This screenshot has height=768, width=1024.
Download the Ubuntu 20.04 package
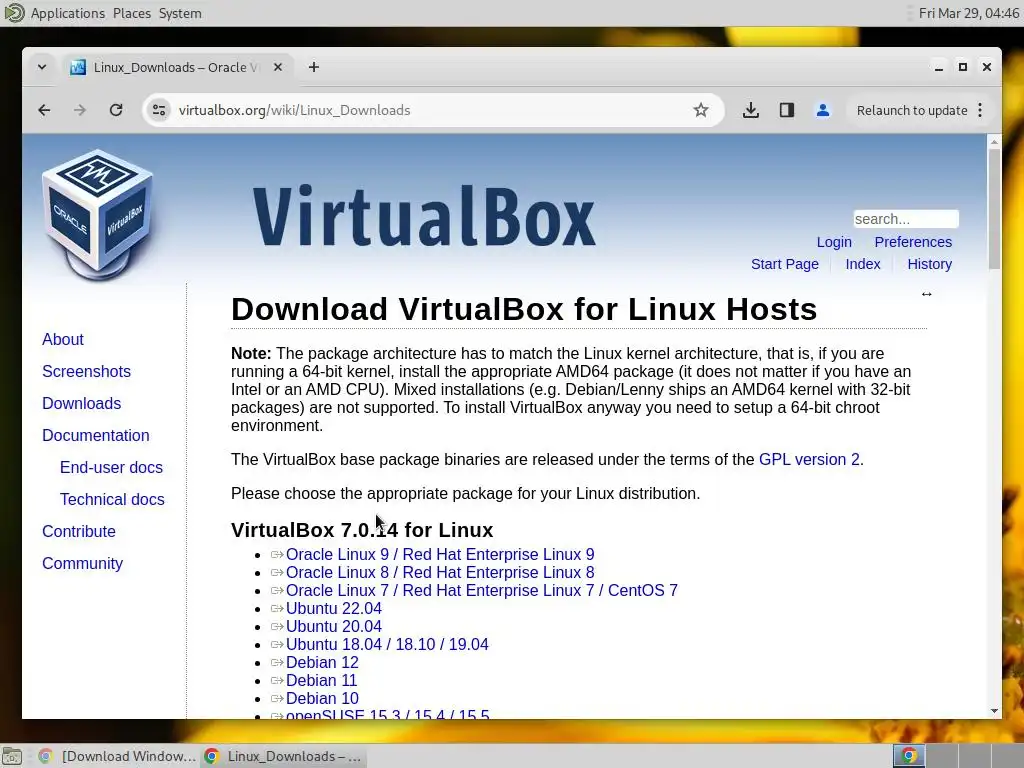334,626
